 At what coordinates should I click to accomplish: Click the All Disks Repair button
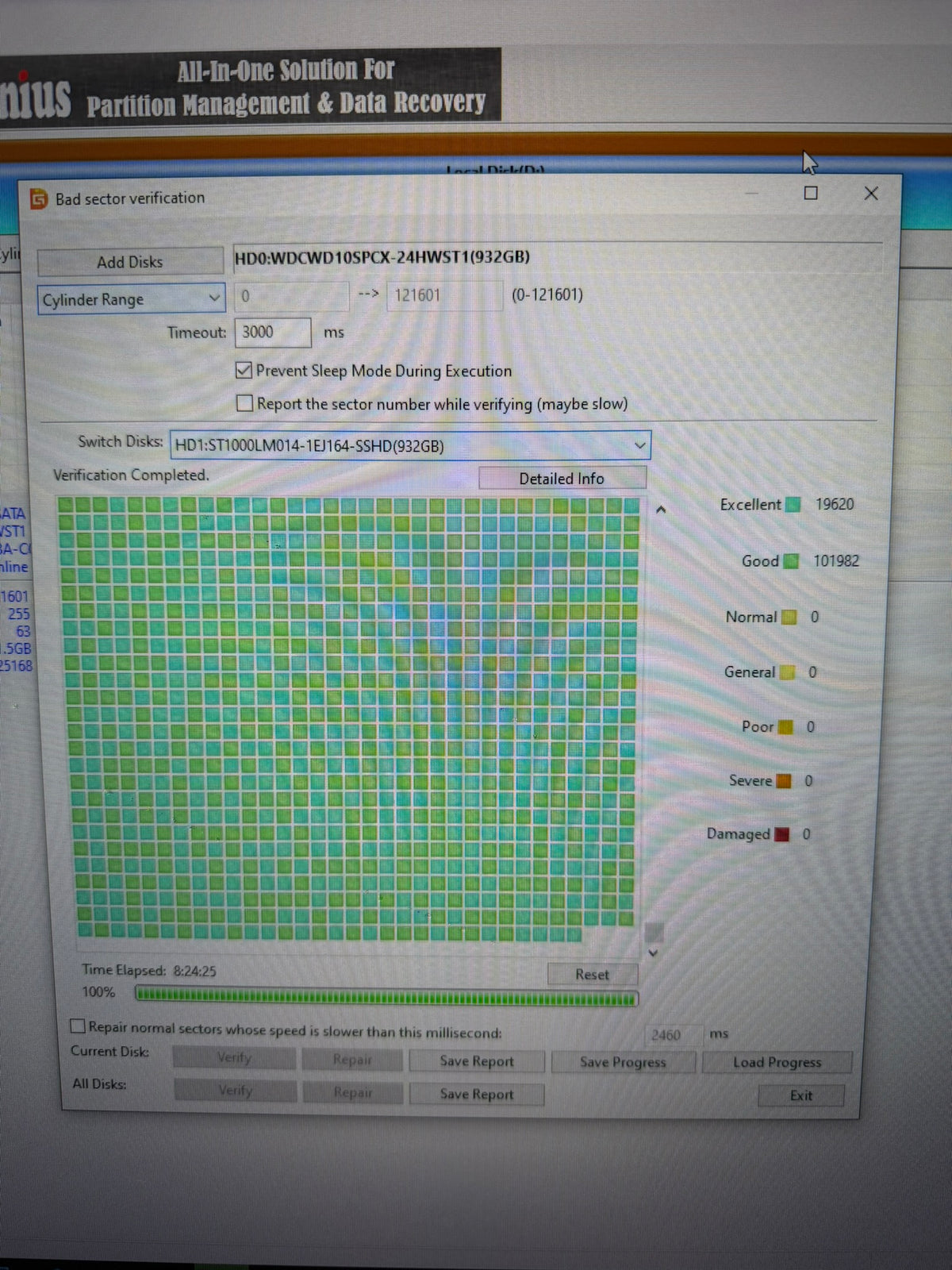[x=352, y=1092]
